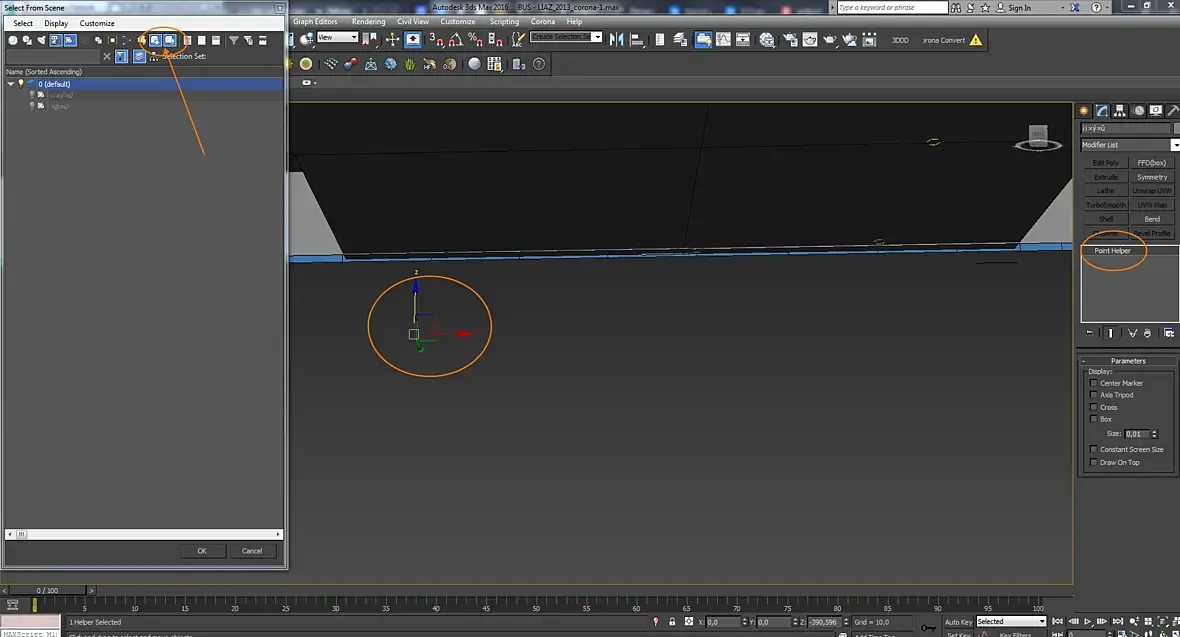Enable the Center Marker checkbox
This screenshot has width=1180, height=637.
point(1093,383)
